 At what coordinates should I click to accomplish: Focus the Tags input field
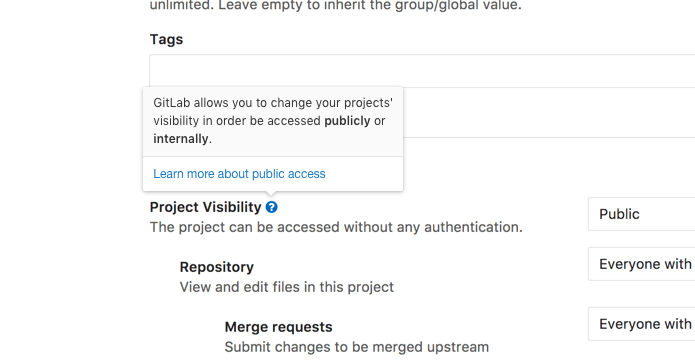pos(422,71)
